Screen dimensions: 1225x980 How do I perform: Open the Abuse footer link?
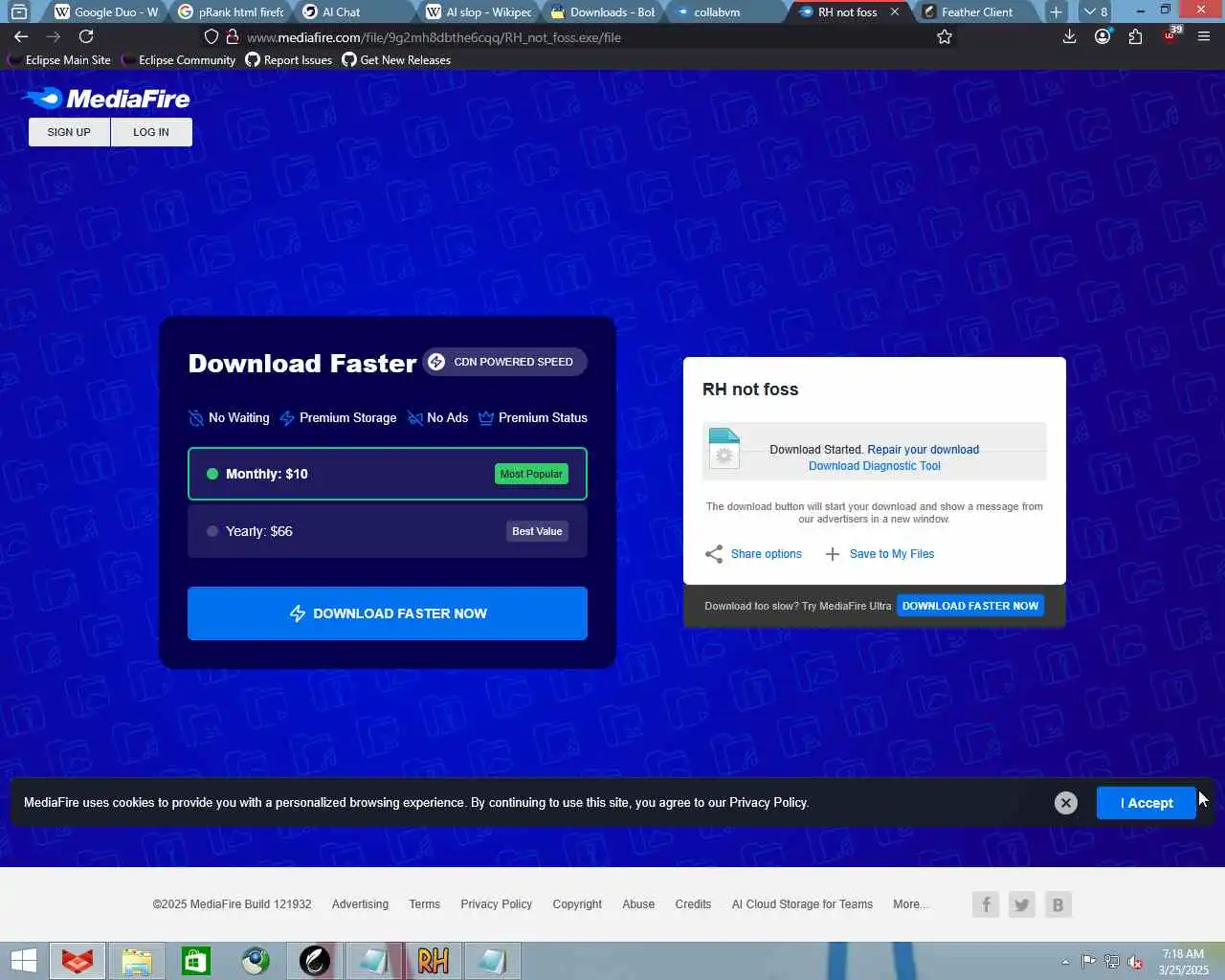point(638,904)
